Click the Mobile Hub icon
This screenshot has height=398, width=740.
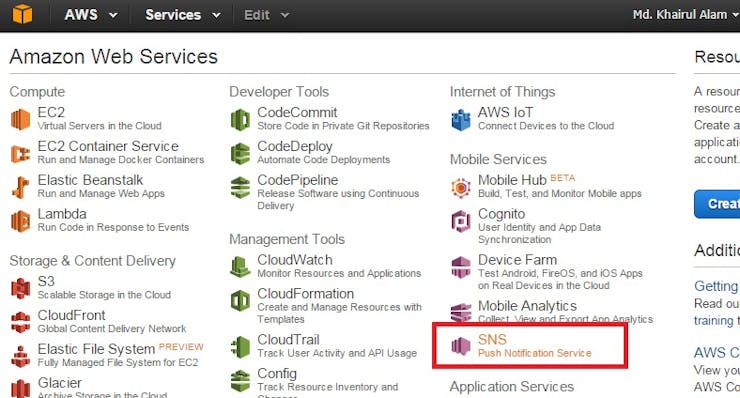pos(461,187)
